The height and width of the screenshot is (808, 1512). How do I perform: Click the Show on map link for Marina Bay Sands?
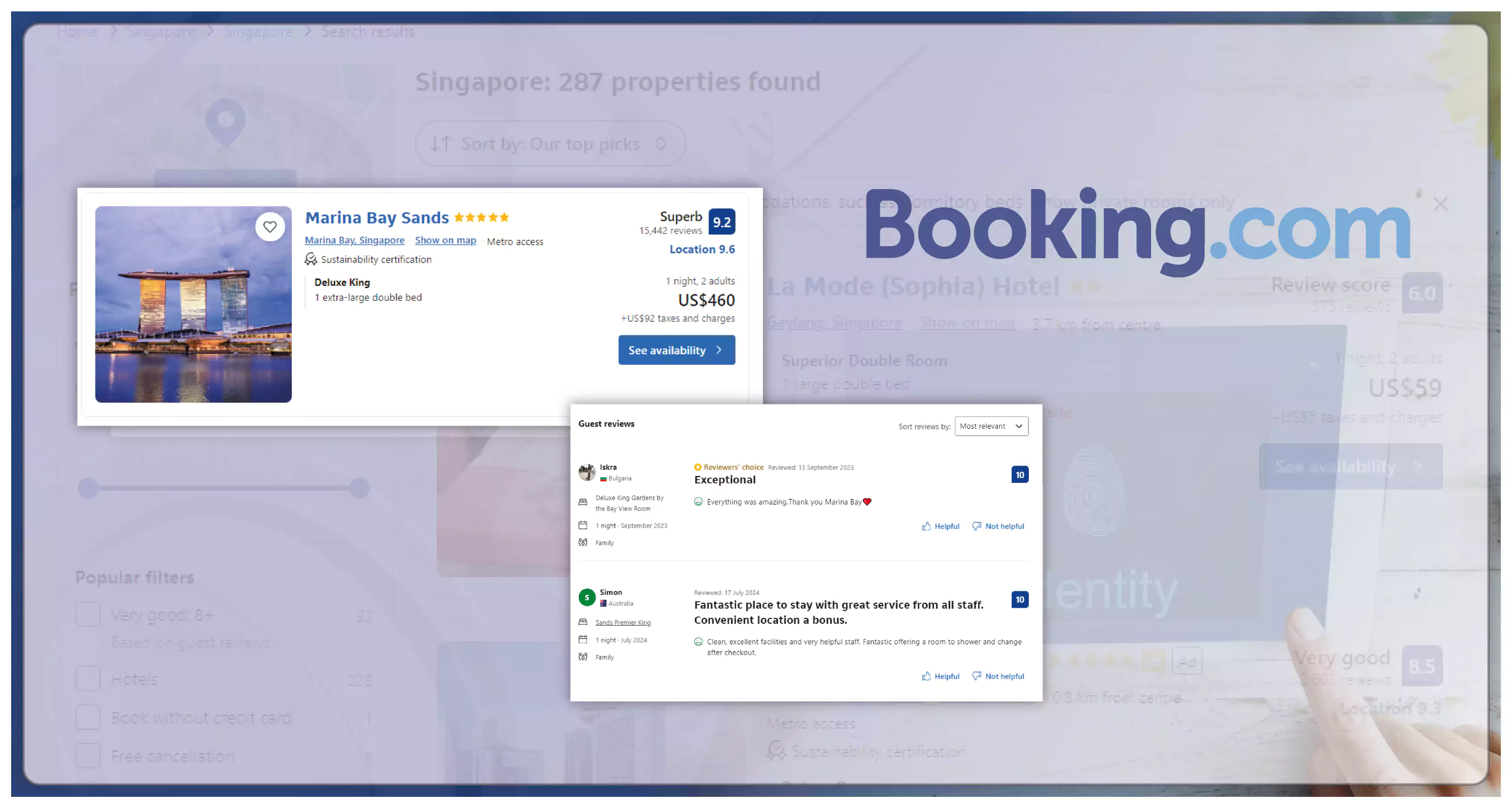(x=445, y=240)
